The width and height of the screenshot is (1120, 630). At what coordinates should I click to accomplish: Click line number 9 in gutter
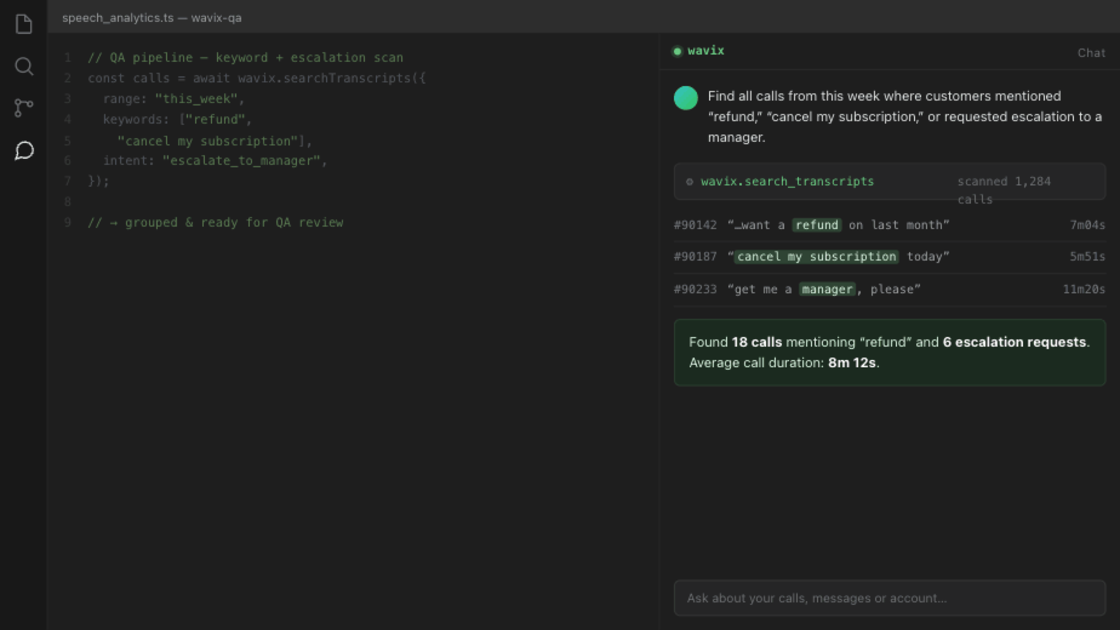coord(67,223)
